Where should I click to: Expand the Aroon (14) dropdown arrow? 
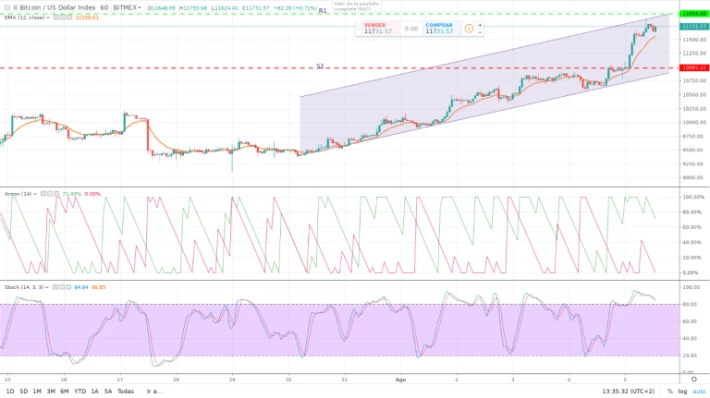(35, 194)
